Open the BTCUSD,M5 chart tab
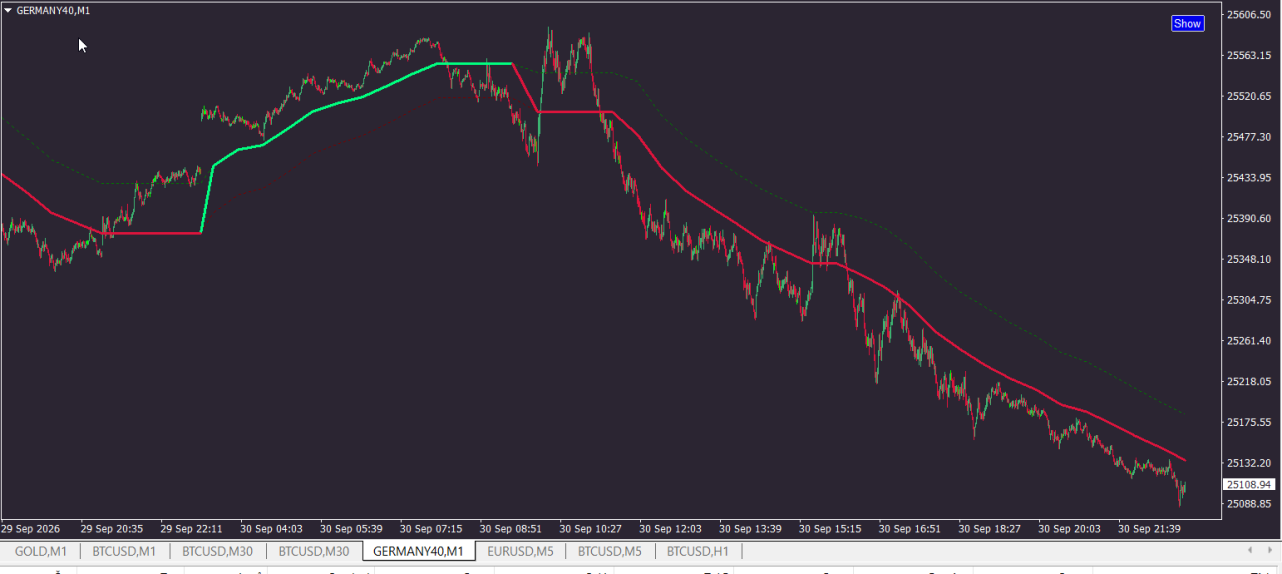The height and width of the screenshot is (574, 1282). click(609, 551)
